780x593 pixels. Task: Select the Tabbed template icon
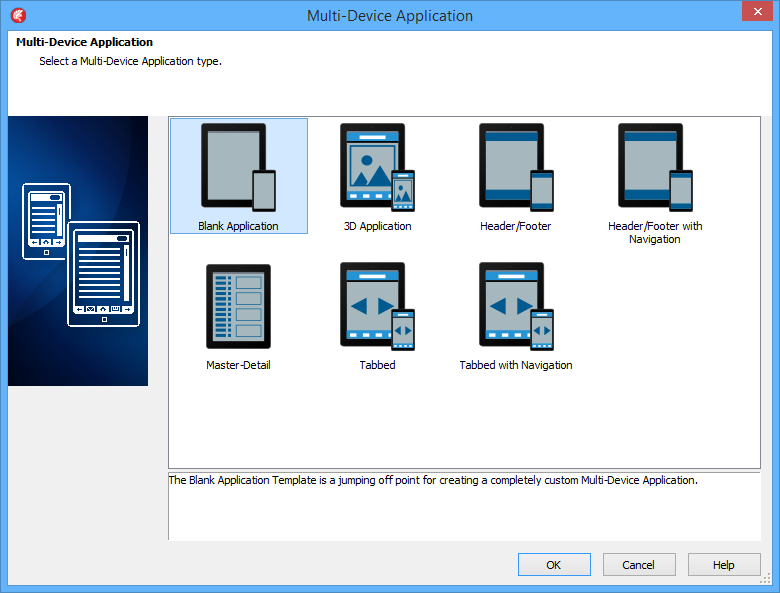click(378, 306)
